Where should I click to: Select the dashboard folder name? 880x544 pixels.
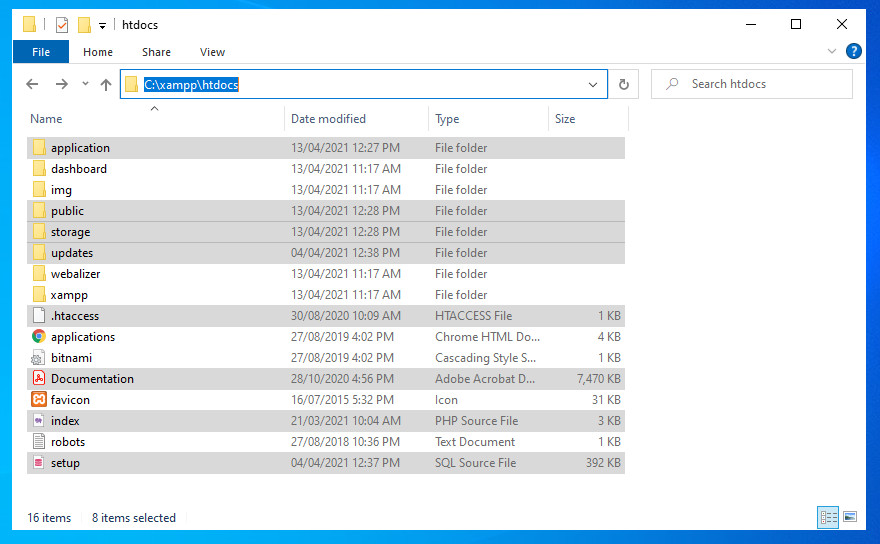tap(79, 168)
